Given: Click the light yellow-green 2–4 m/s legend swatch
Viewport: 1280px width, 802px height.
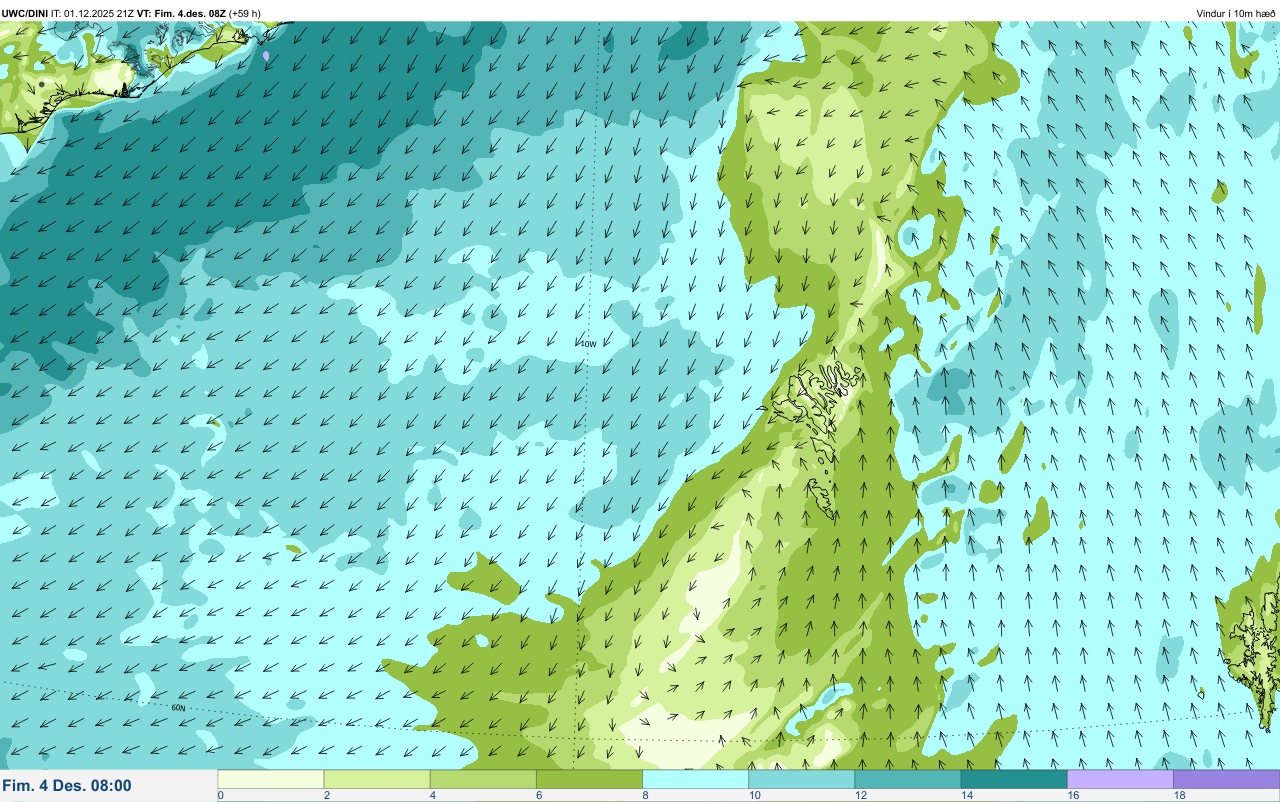Looking at the screenshot, I should (x=377, y=779).
